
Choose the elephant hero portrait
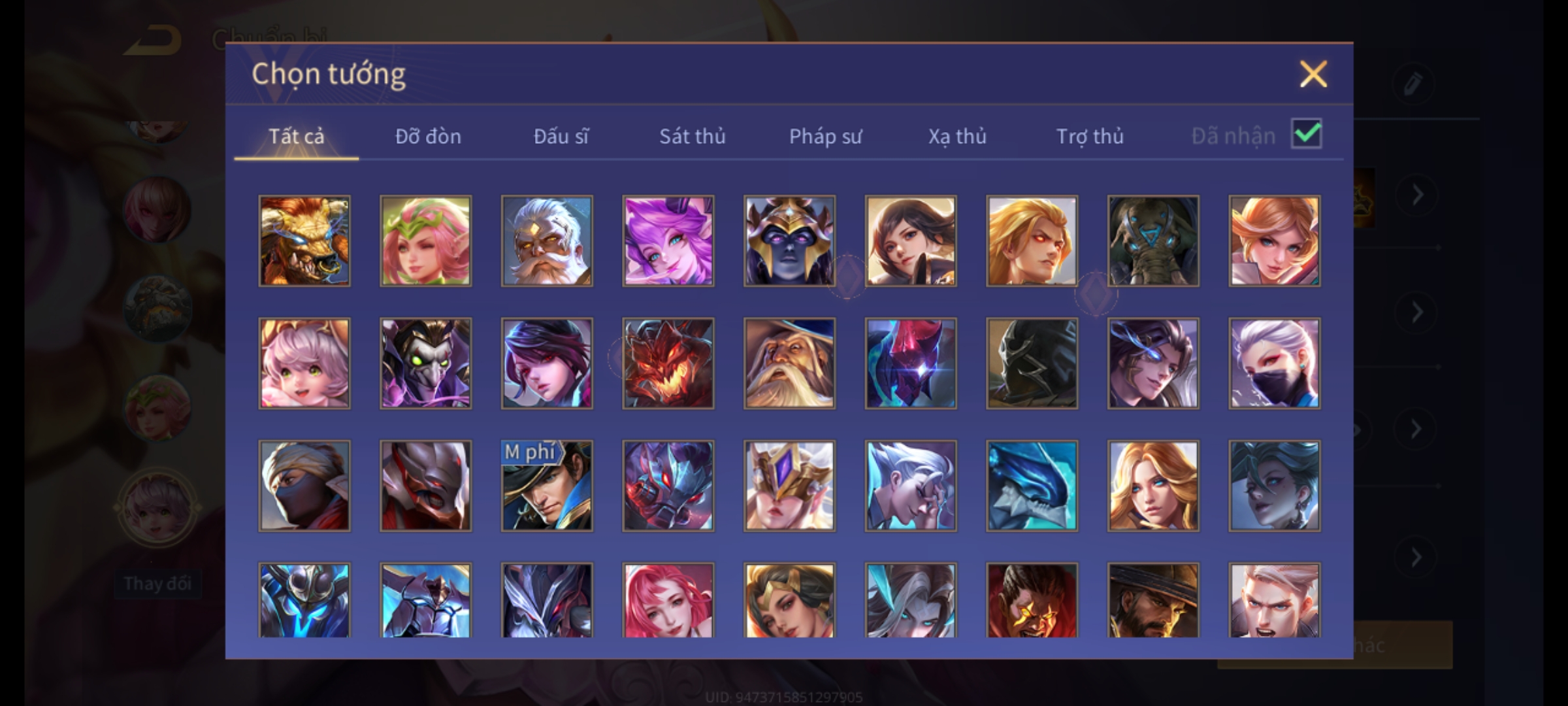pyautogui.click(x=1153, y=241)
